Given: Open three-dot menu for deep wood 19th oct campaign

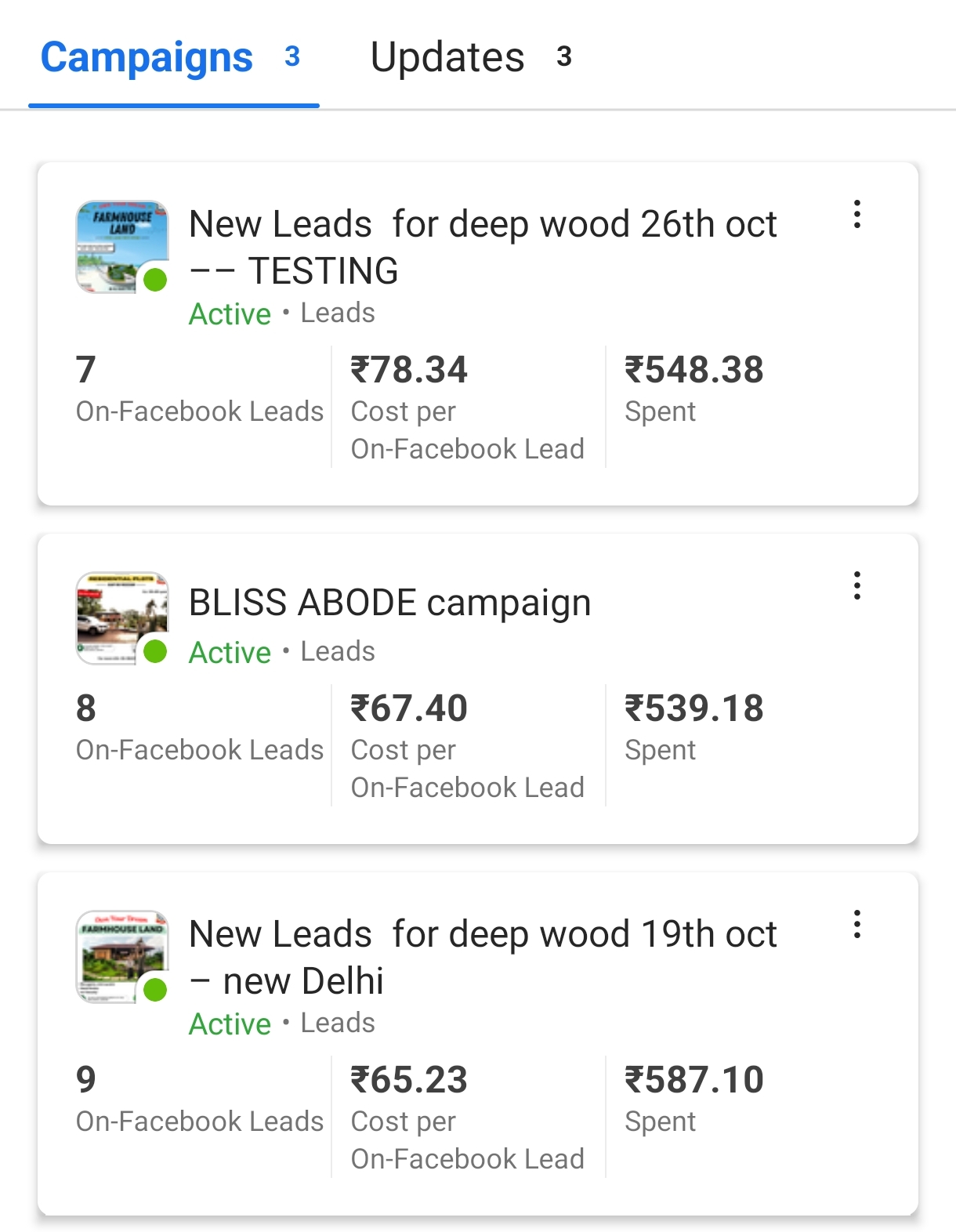Looking at the screenshot, I should coord(856,925).
